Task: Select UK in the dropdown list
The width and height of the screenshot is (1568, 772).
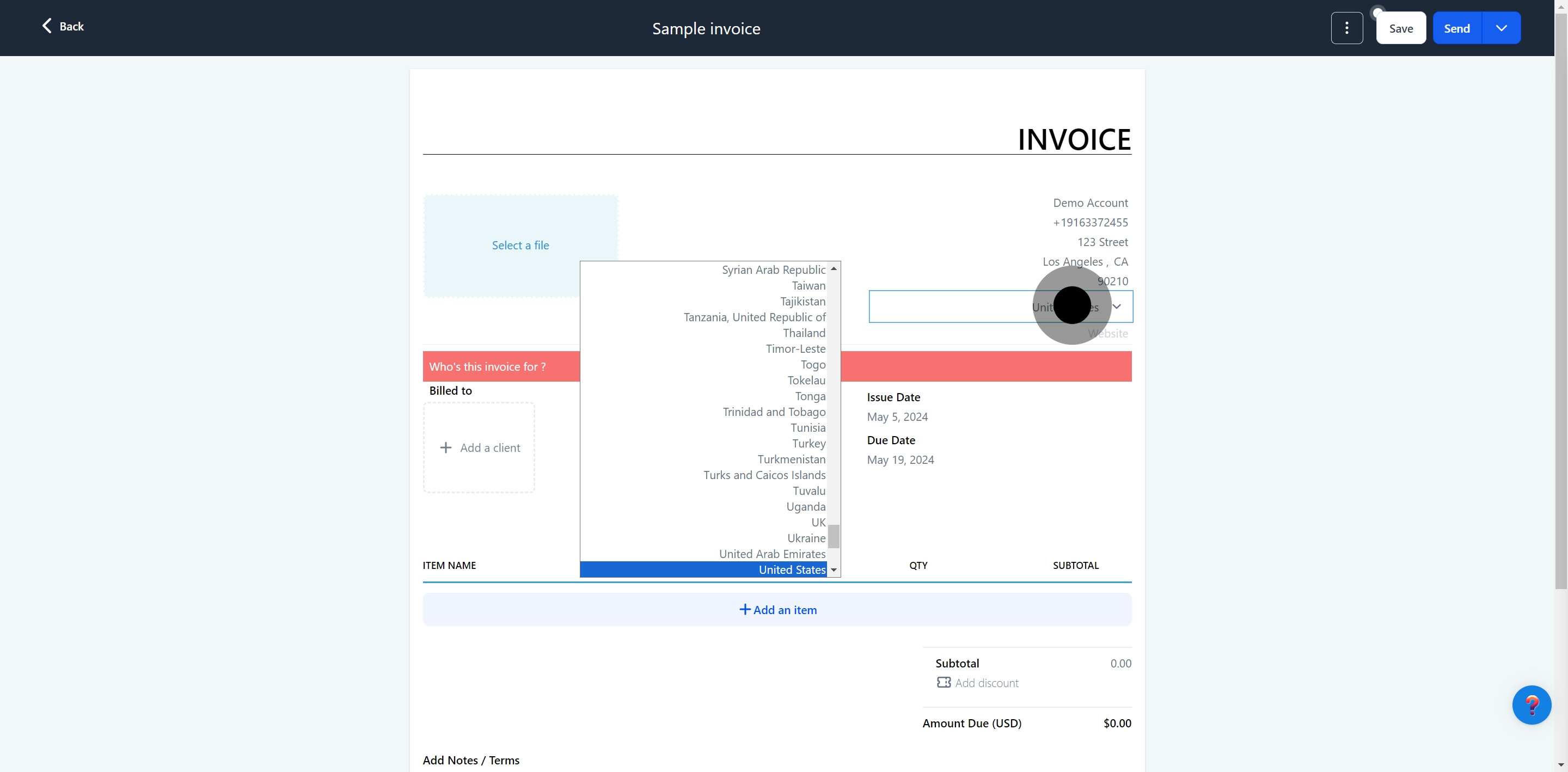Action: [x=818, y=522]
